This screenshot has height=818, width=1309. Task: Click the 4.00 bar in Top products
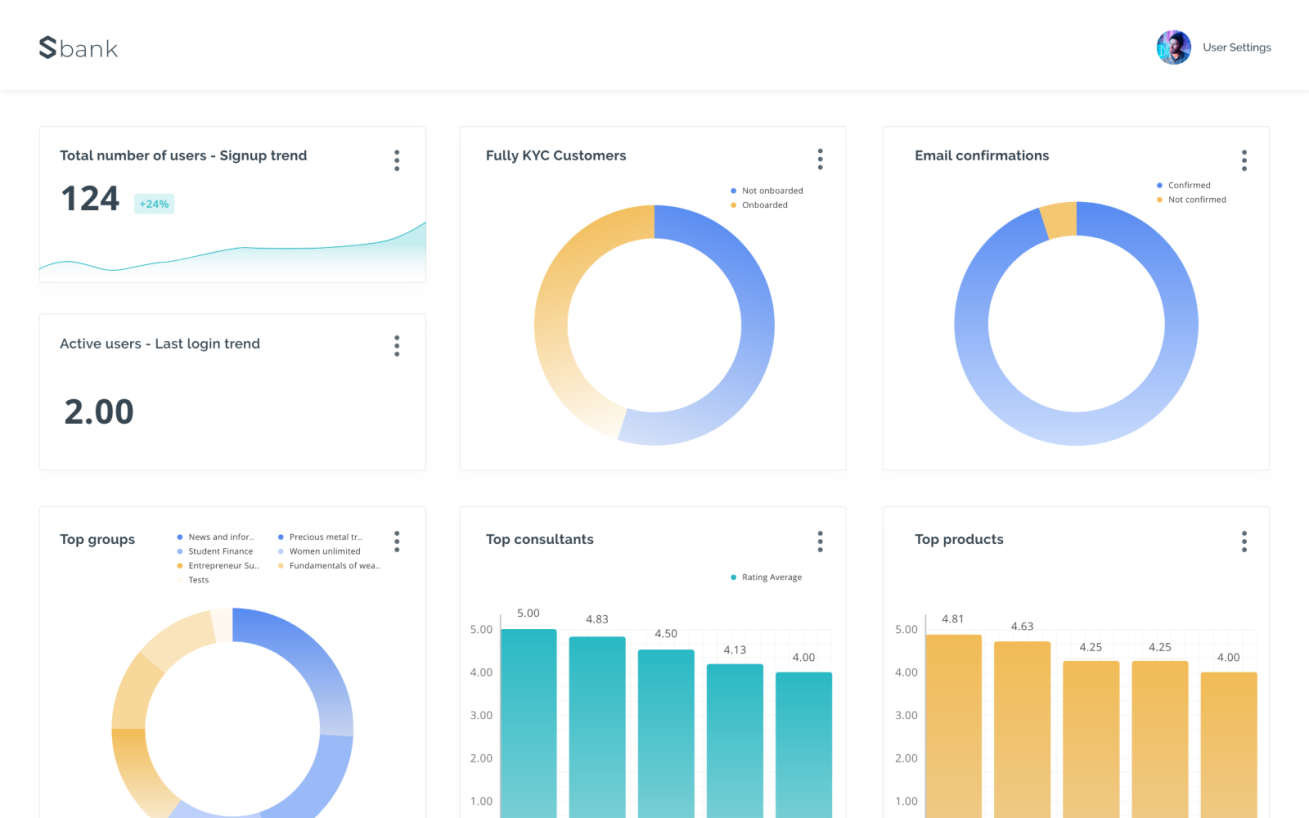click(1229, 745)
